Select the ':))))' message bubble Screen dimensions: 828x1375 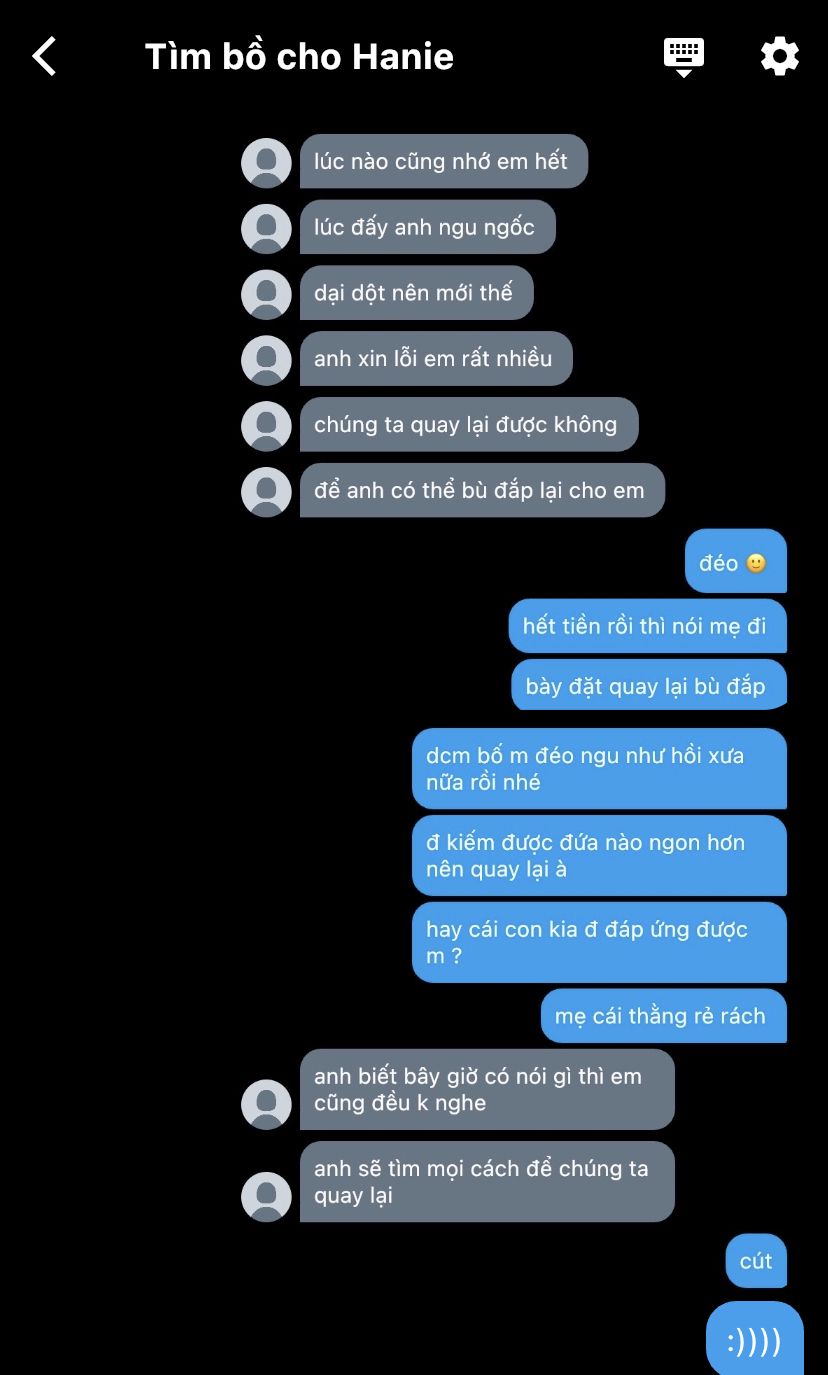coord(755,1340)
